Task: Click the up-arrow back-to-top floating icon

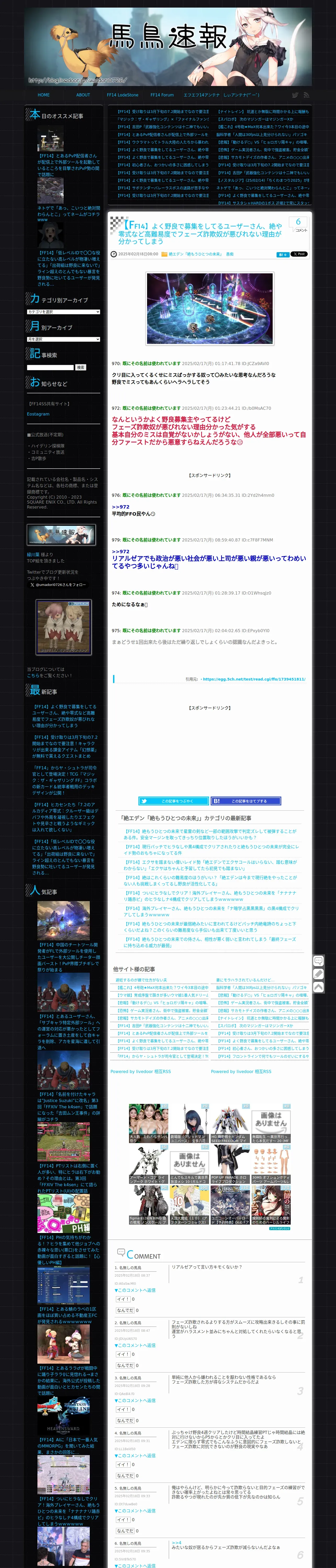Action: (x=318, y=987)
